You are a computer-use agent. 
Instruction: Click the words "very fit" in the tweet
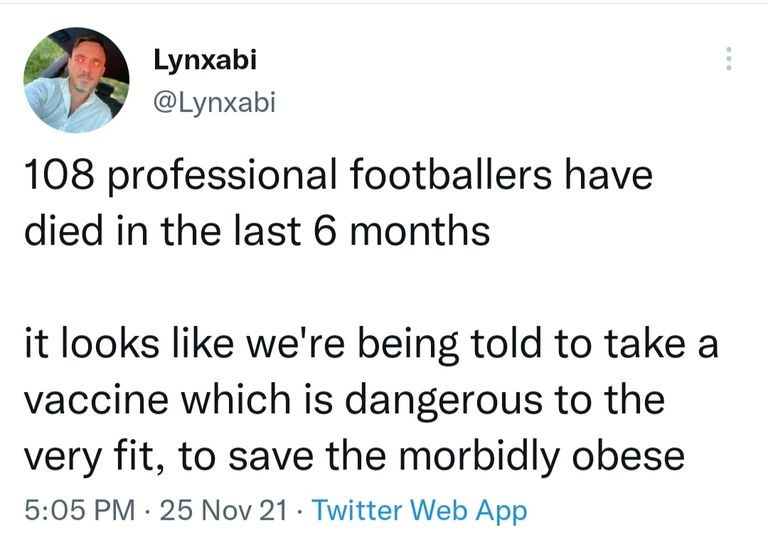pos(89,455)
